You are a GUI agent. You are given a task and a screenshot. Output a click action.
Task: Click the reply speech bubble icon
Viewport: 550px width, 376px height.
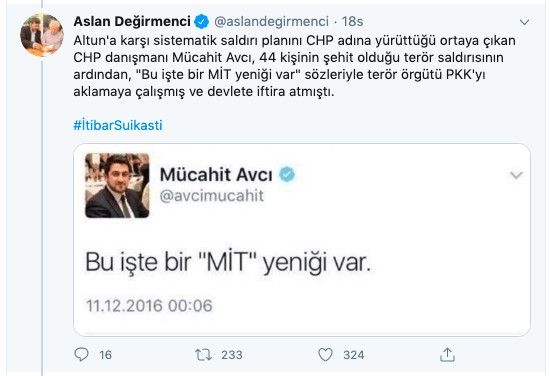[81, 355]
